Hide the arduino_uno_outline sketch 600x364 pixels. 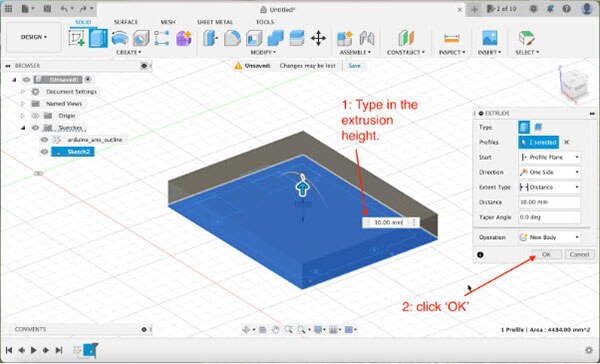point(44,140)
